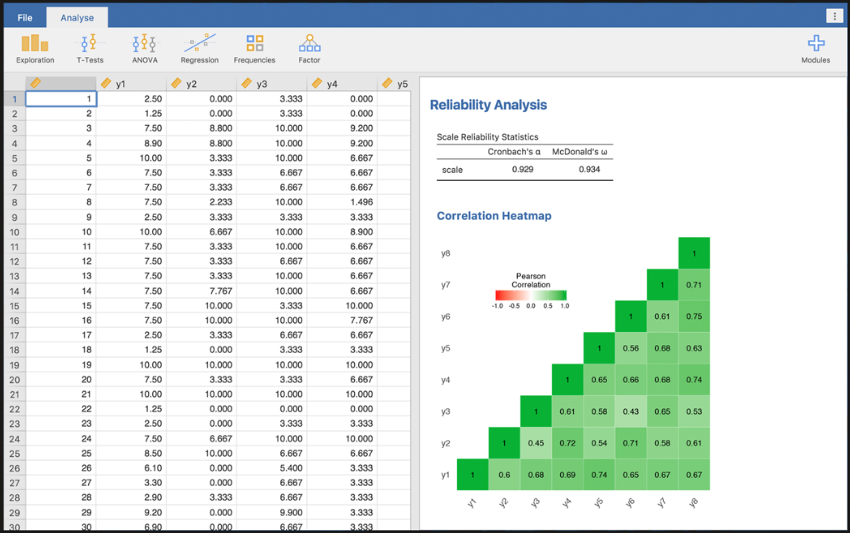850x533 pixels.
Task: Open the Exploration analyses menu
Action: pos(35,49)
